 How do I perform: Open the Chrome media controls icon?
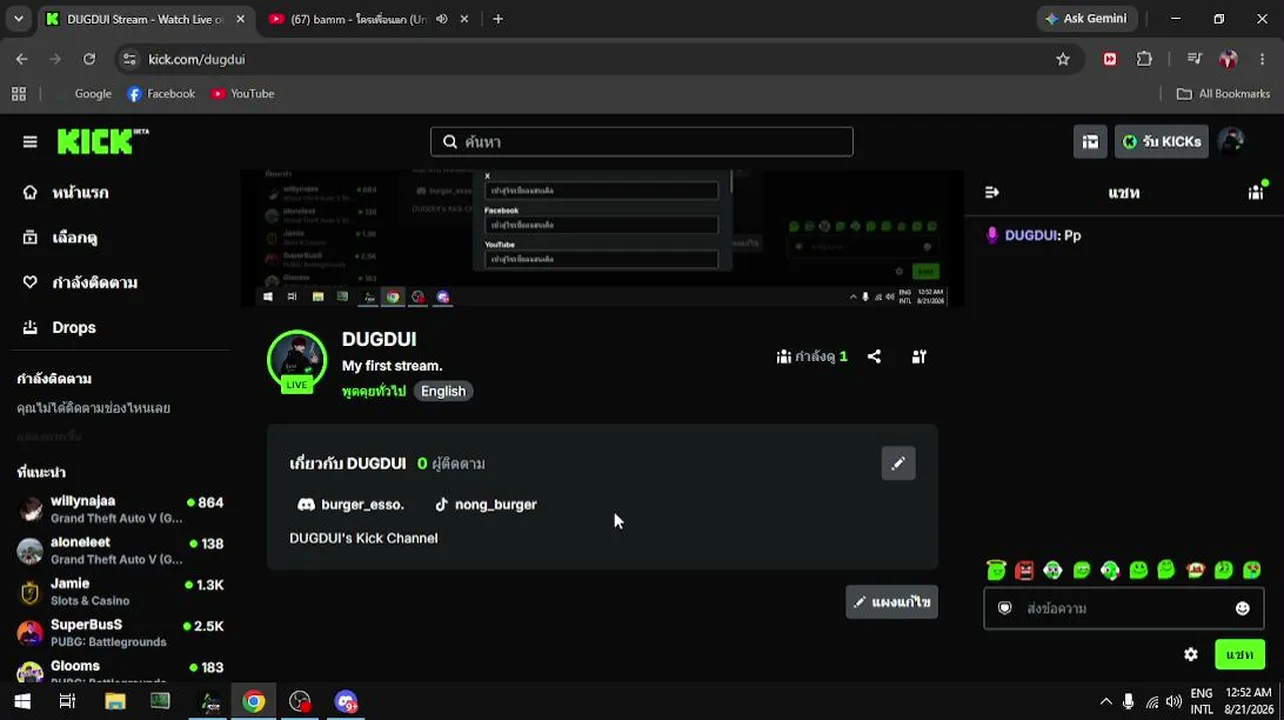(x=1194, y=59)
